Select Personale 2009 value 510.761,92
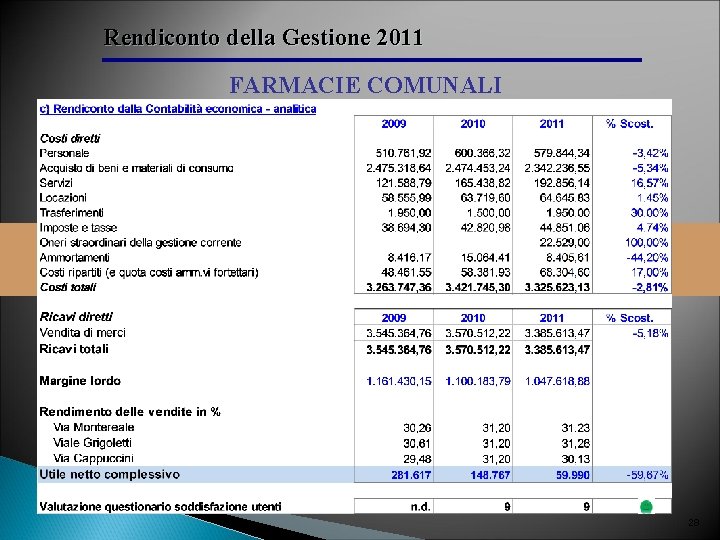Screen dimensions: 720x540 coord(403,153)
